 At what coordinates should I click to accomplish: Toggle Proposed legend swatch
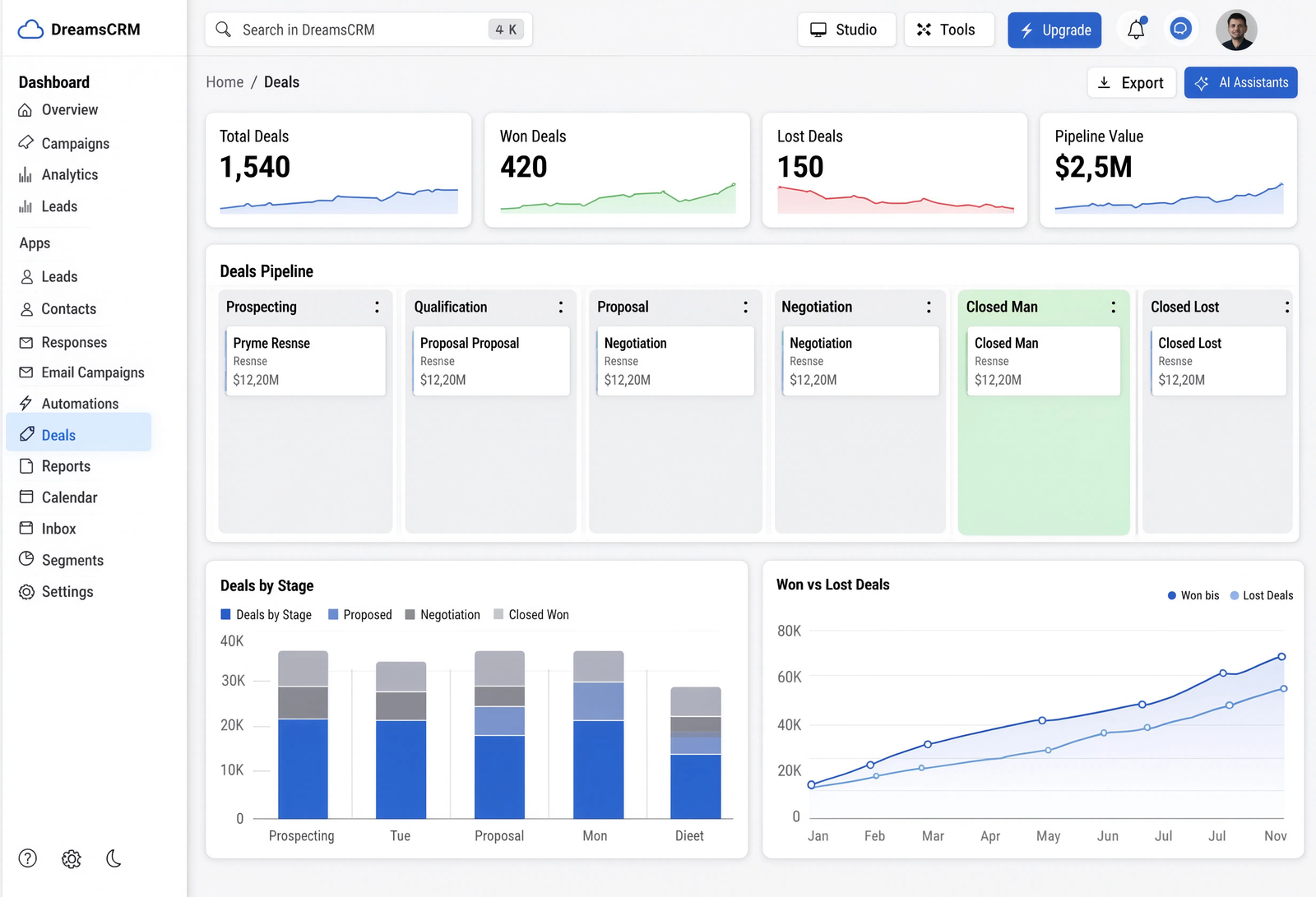point(333,614)
